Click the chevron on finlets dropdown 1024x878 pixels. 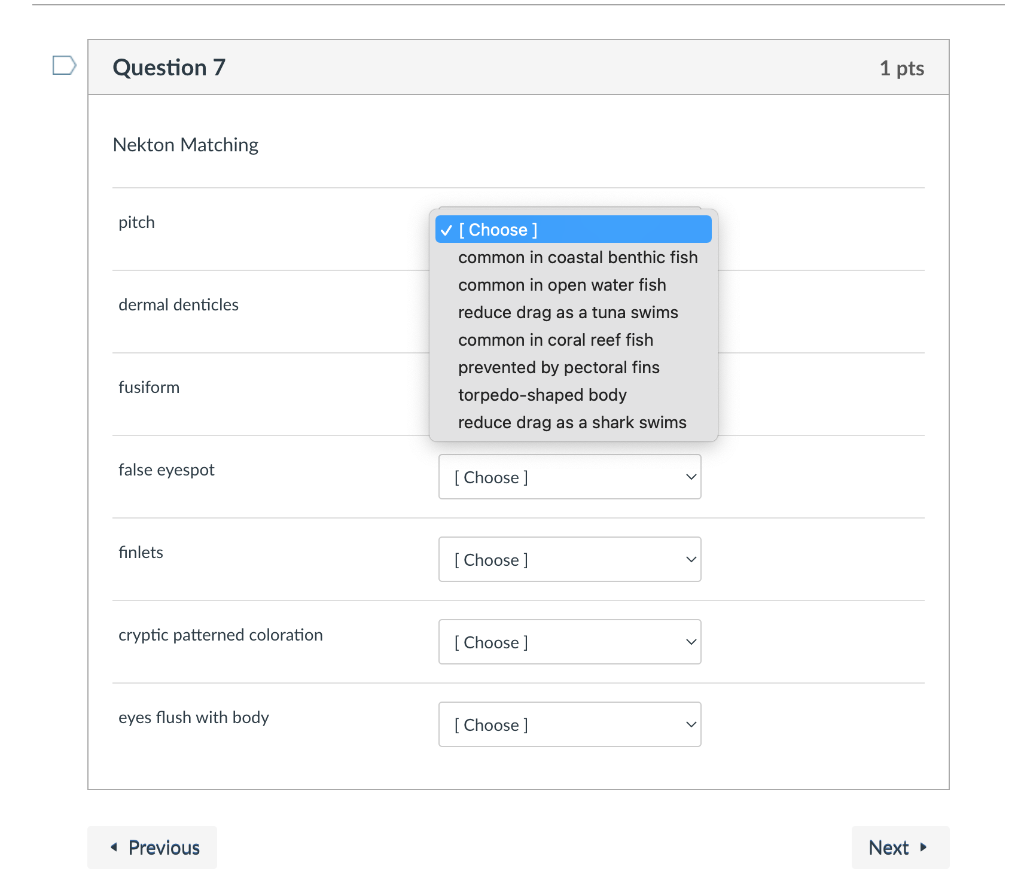[691, 559]
